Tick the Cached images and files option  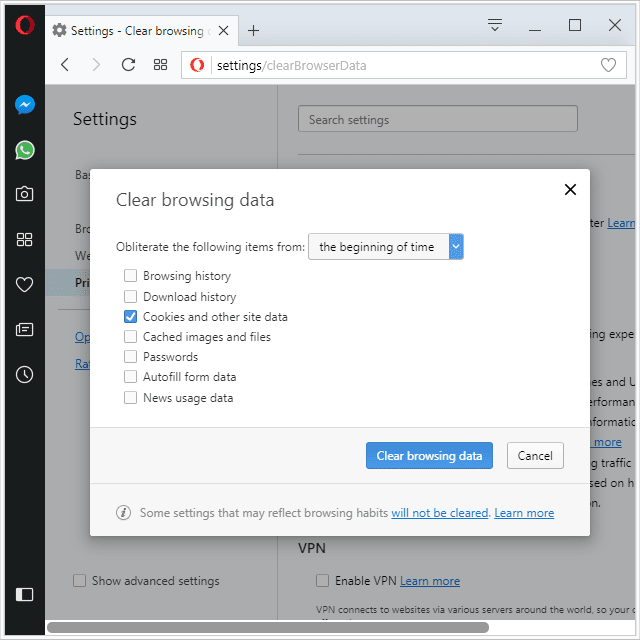point(130,337)
